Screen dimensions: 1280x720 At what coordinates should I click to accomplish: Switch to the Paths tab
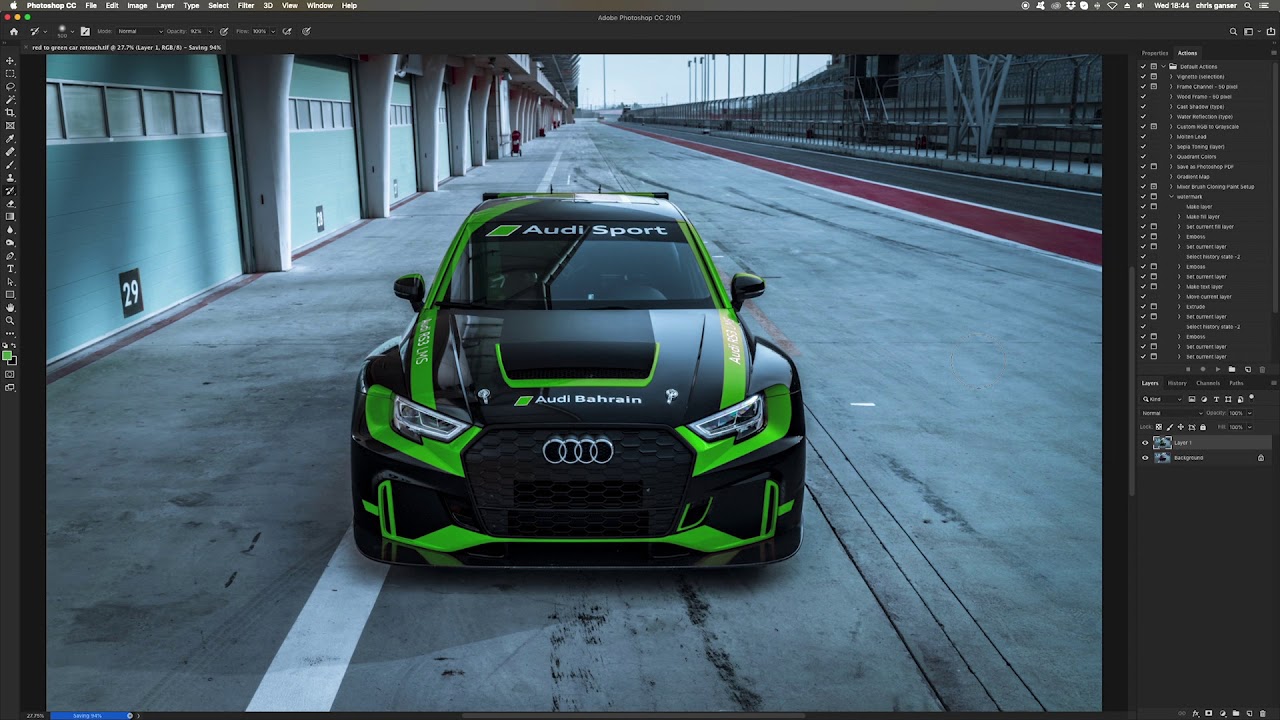pos(1236,383)
